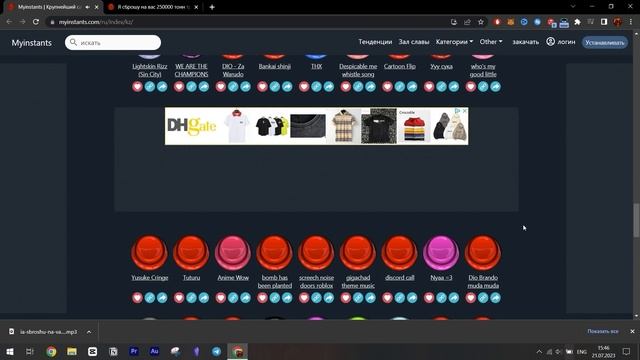640x360 pixels.
Task: Share the screech noise doors roblox sound
Action: point(329,298)
